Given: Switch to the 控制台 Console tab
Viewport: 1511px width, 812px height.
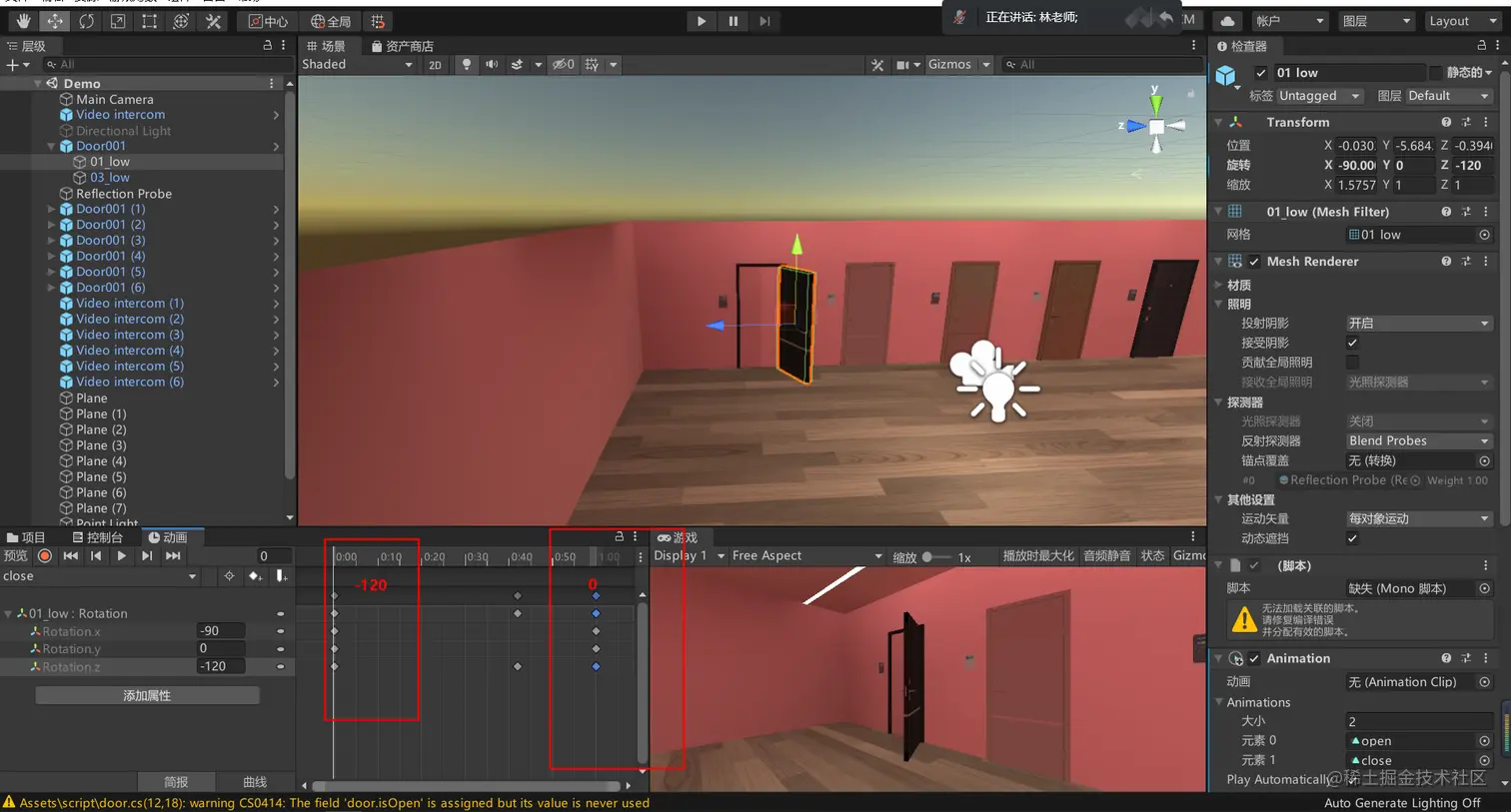Looking at the screenshot, I should 97,537.
